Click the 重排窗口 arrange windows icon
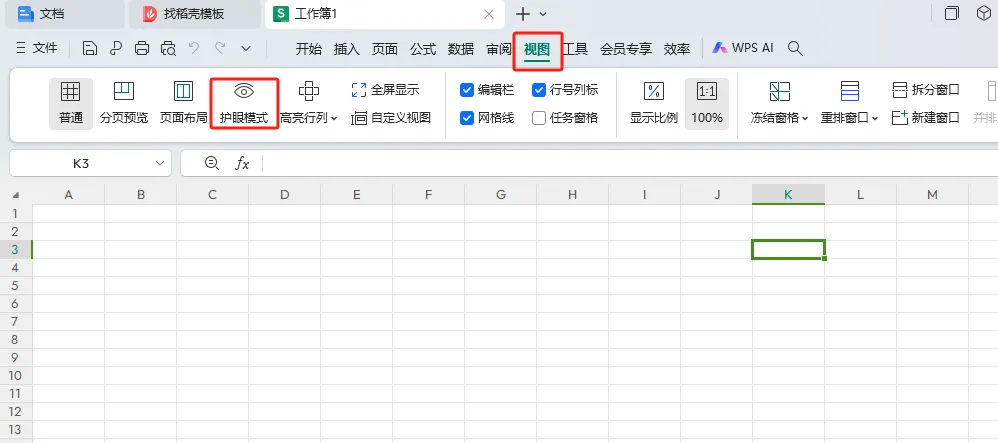The height and width of the screenshot is (443, 998). (850, 92)
